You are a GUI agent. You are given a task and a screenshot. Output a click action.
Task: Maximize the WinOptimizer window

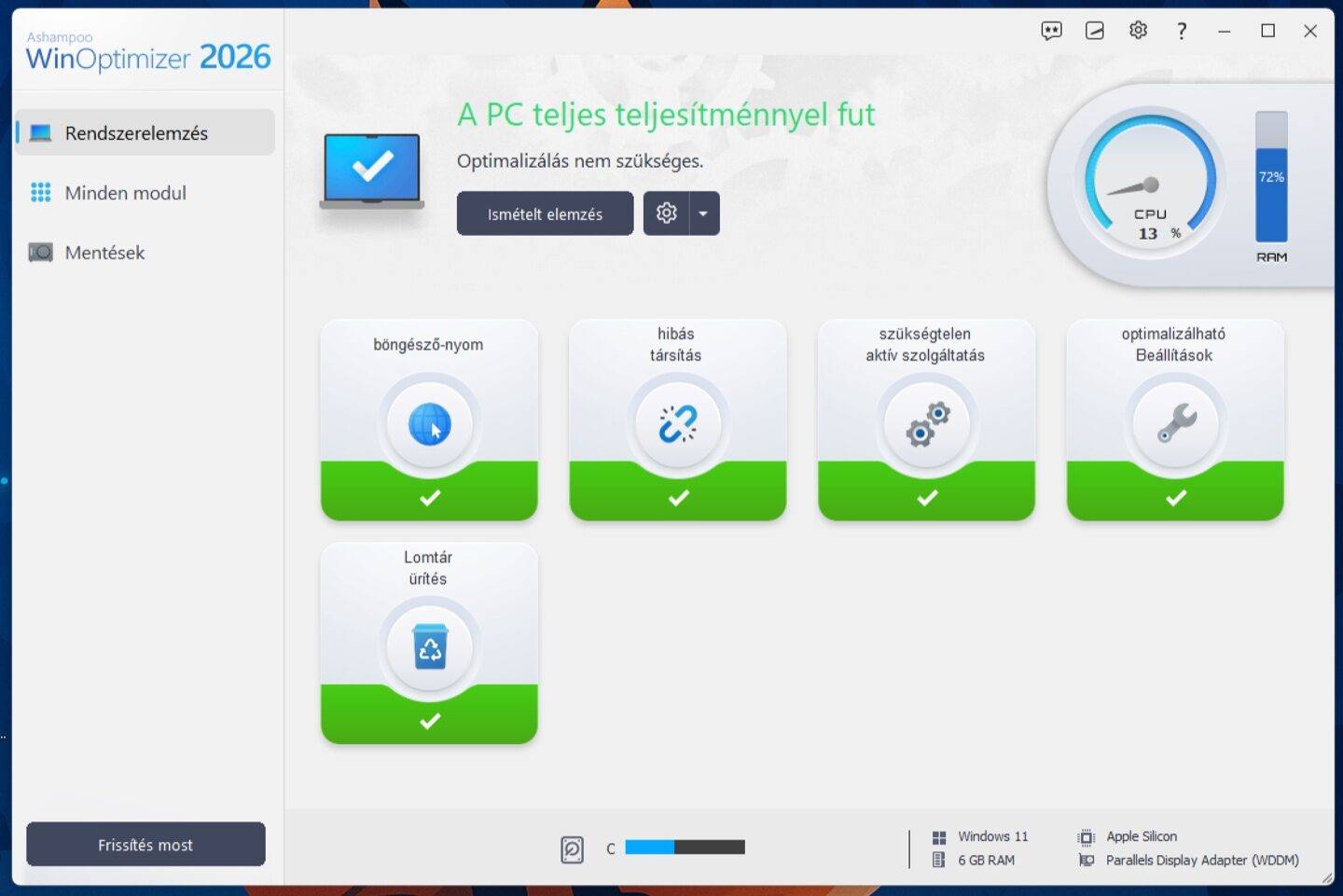pos(1267,31)
